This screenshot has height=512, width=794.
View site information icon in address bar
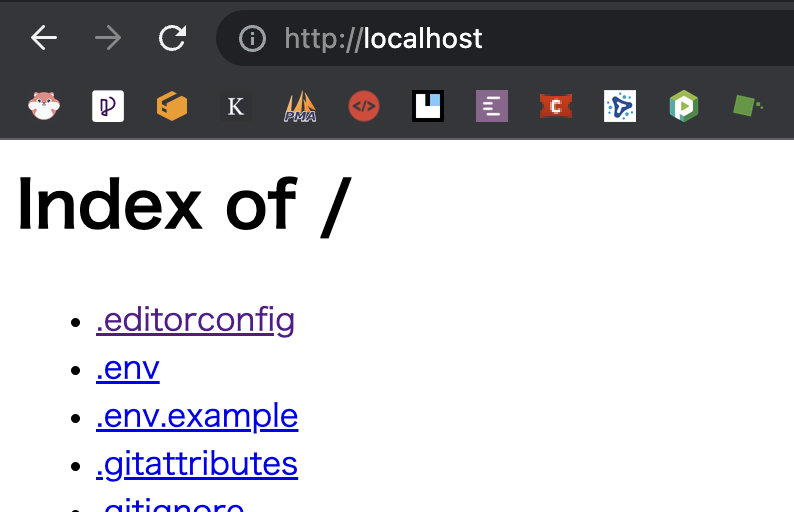(252, 39)
